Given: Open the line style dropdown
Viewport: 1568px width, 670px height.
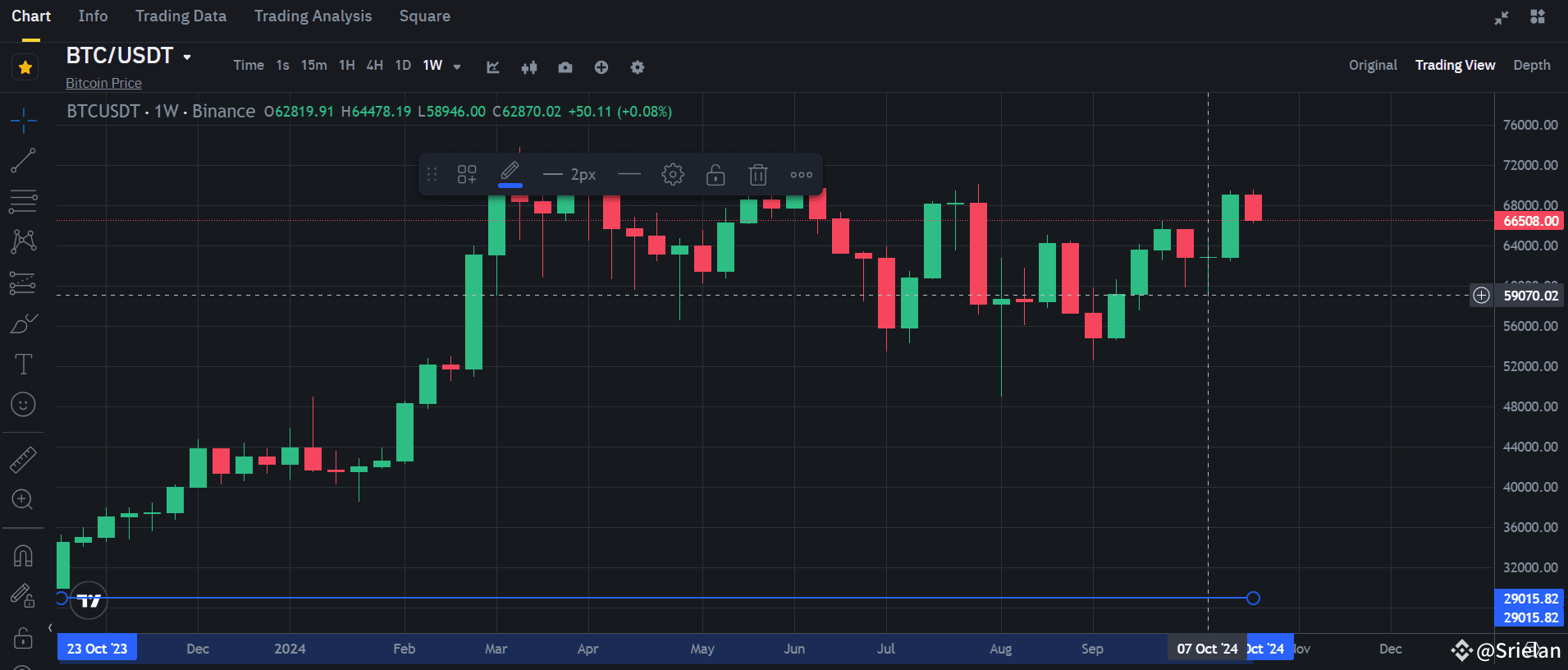Looking at the screenshot, I should coord(629,174).
